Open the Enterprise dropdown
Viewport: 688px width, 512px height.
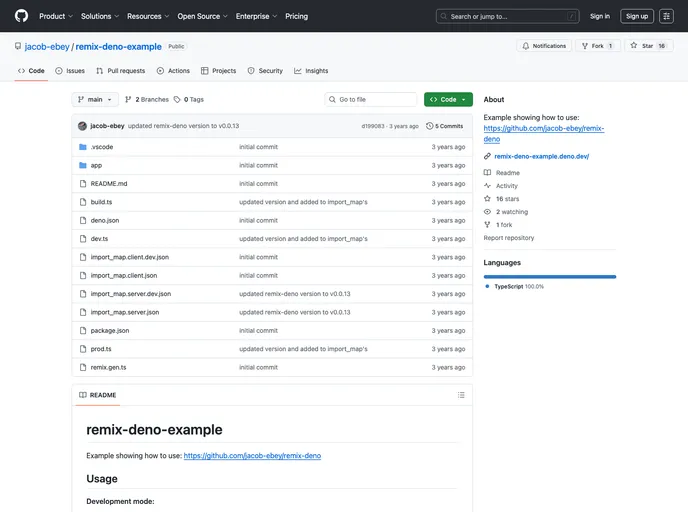pyautogui.click(x=256, y=16)
